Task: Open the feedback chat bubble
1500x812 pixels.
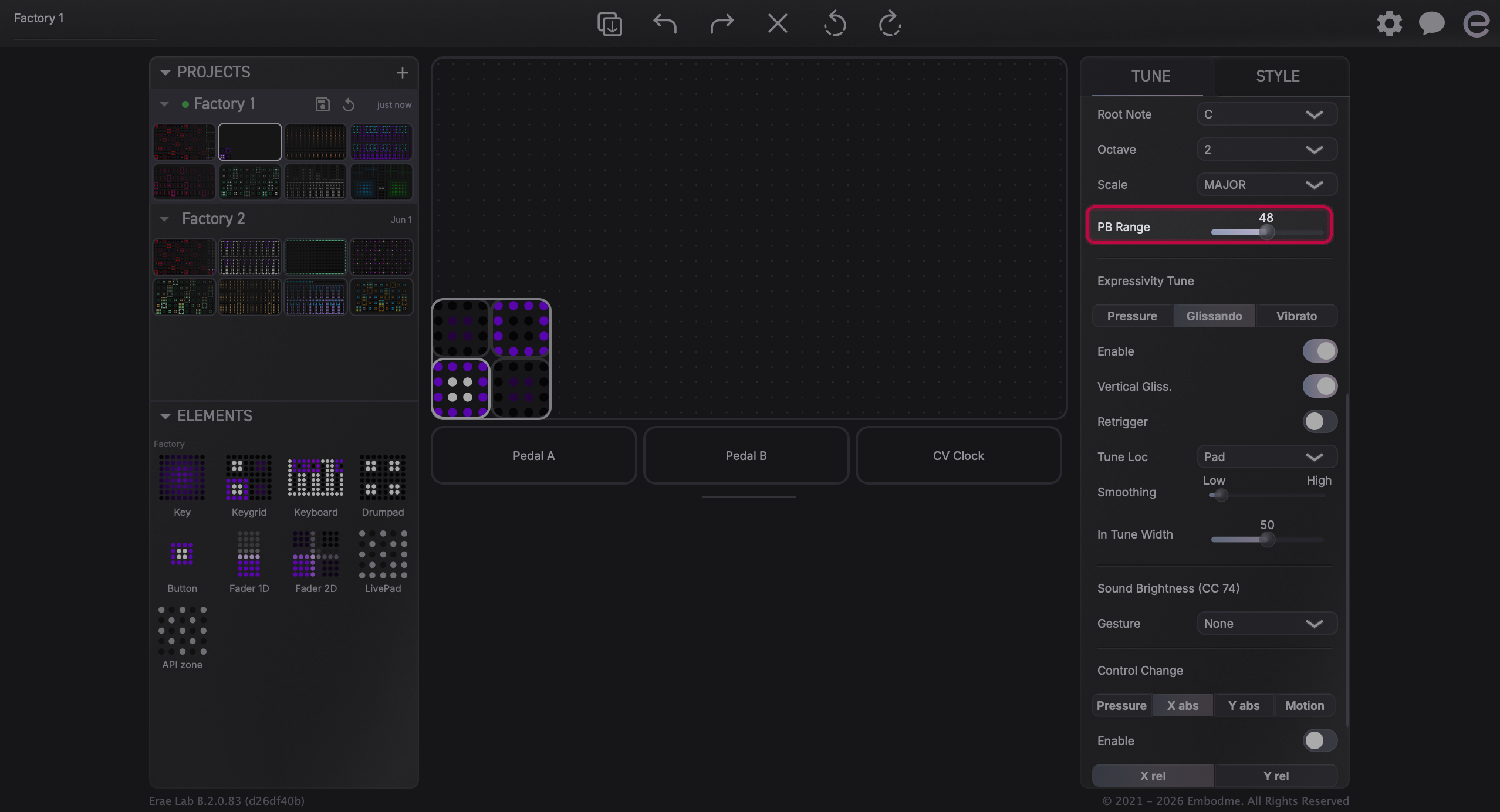Action: point(1431,24)
